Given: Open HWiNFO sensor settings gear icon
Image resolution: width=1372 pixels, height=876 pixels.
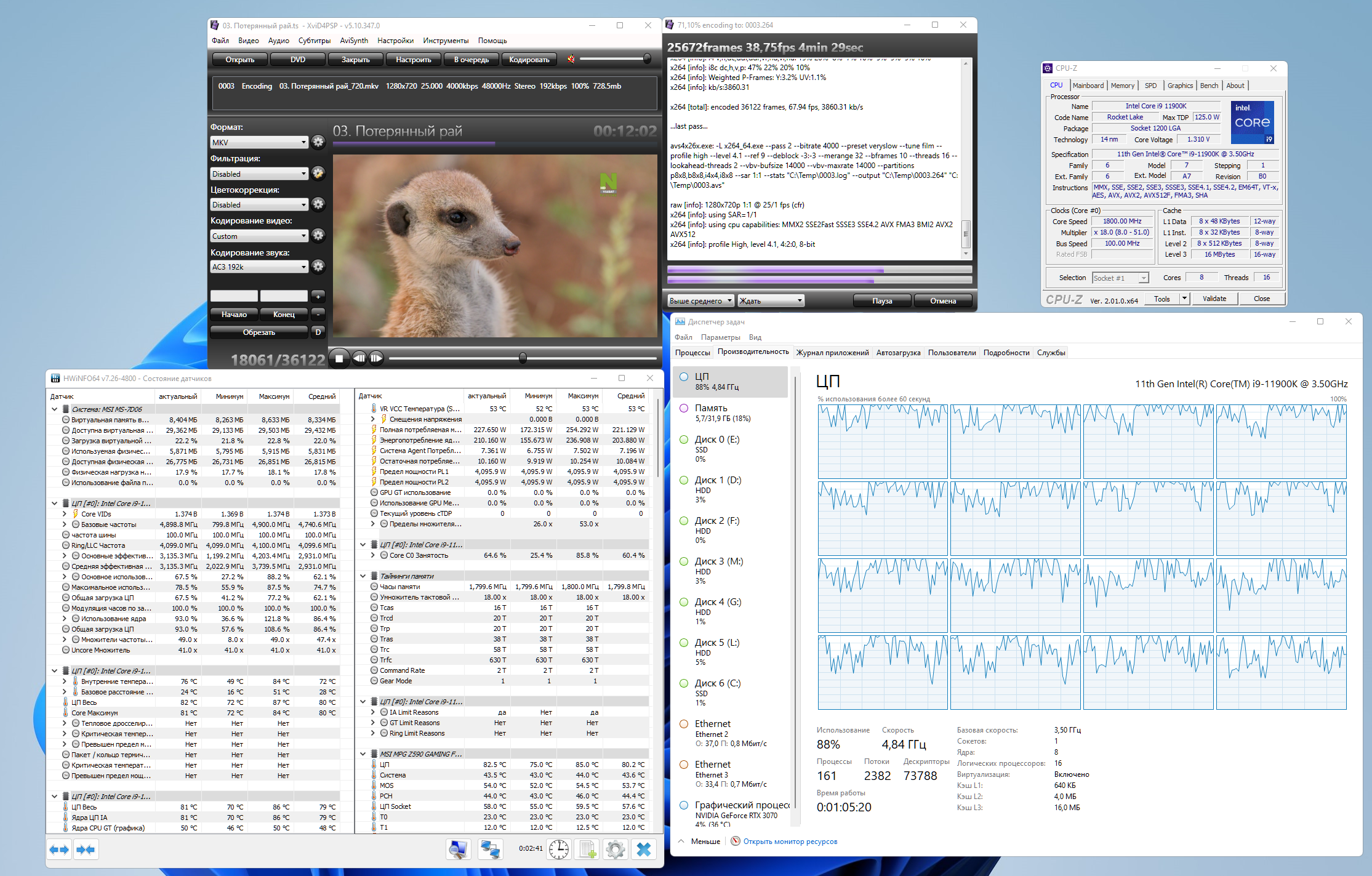Looking at the screenshot, I should pyautogui.click(x=615, y=850).
